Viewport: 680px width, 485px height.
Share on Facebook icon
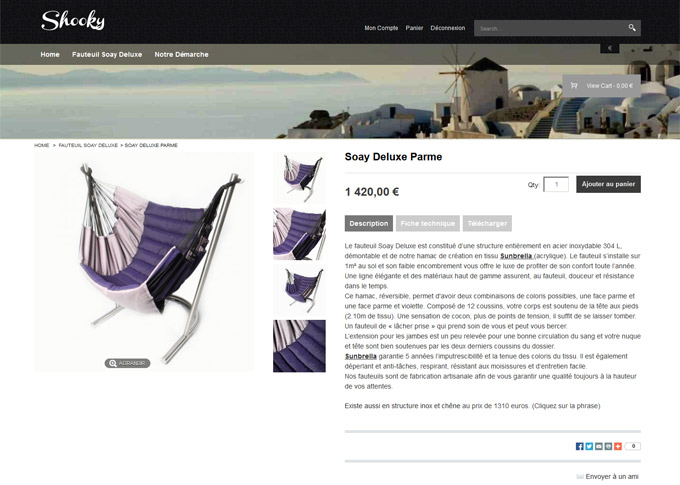tap(579, 446)
